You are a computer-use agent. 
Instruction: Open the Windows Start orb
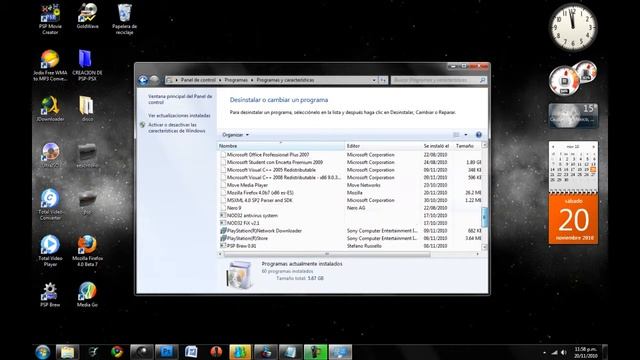point(42,352)
